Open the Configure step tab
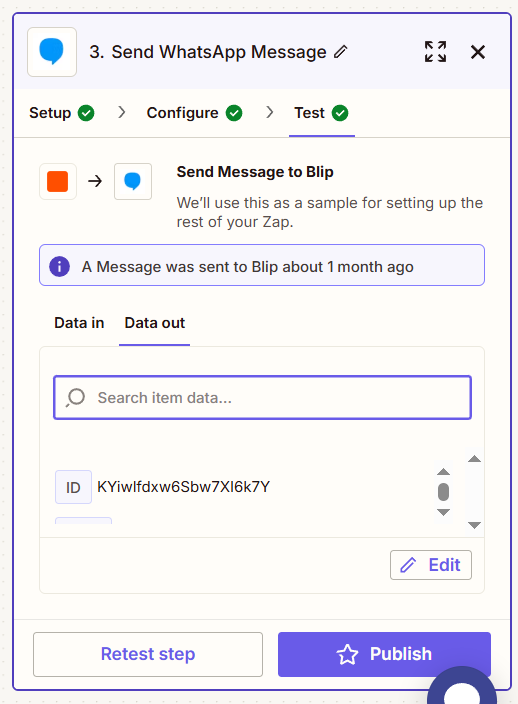The image size is (518, 704). (x=194, y=113)
